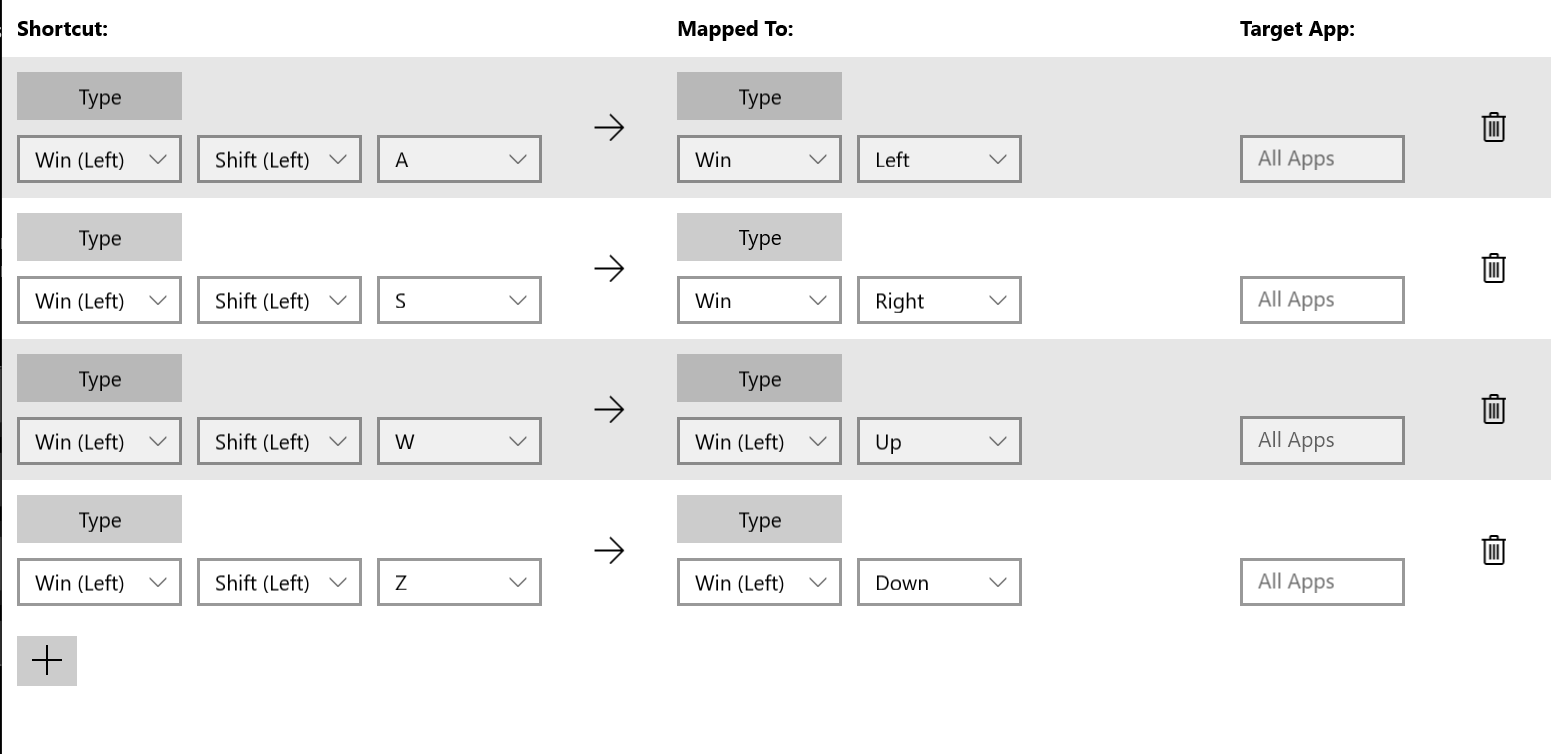The height and width of the screenshot is (754, 1551).
Task: Click Type for the Win+Shift+S shortcut
Action: coord(99,237)
